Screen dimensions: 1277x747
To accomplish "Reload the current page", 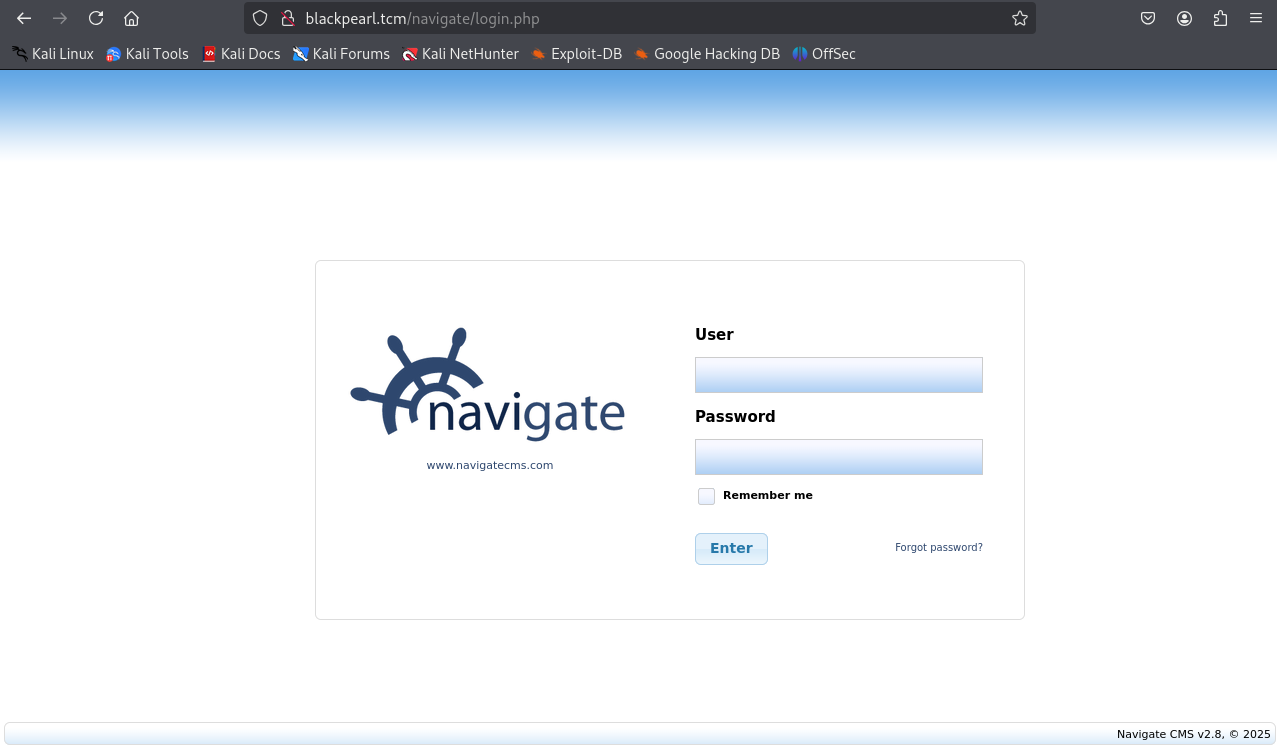I will click(96, 18).
